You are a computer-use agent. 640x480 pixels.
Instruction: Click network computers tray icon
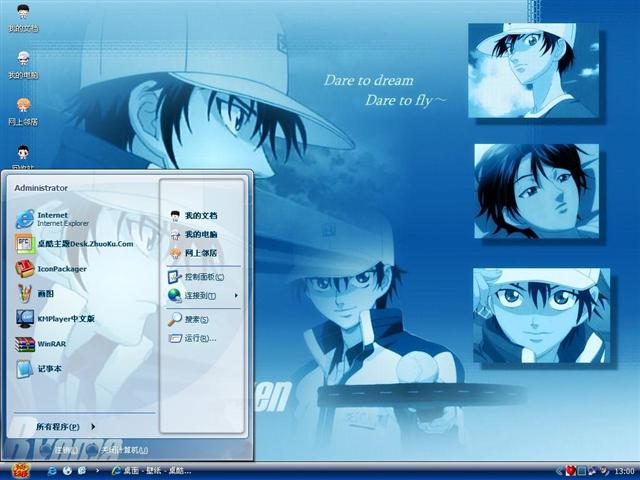591,471
